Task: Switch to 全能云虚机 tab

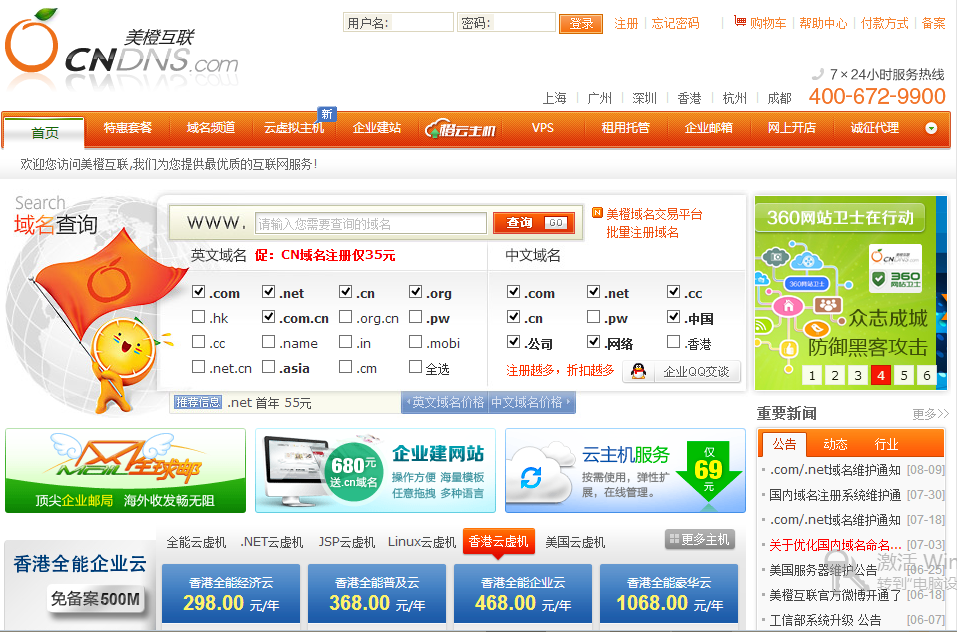Action: click(196, 542)
